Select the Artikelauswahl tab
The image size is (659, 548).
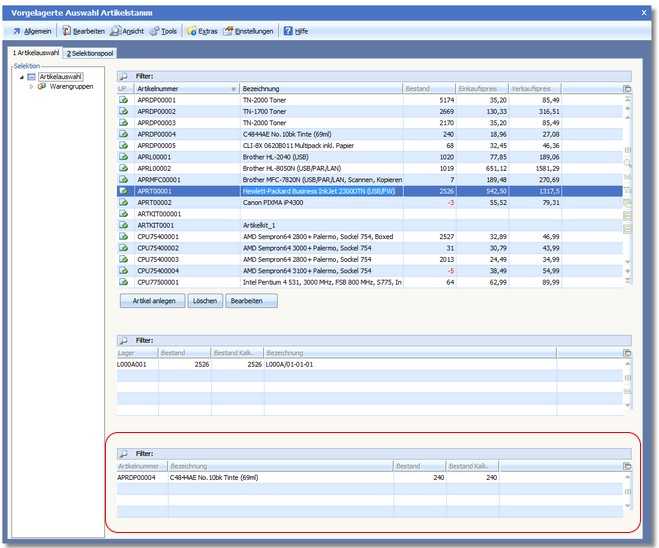click(35, 52)
